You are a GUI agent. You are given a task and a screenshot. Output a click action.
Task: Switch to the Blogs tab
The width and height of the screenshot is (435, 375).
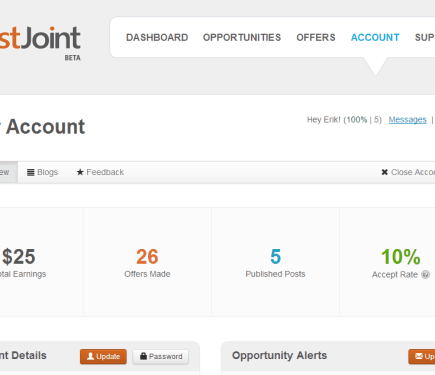click(42, 172)
